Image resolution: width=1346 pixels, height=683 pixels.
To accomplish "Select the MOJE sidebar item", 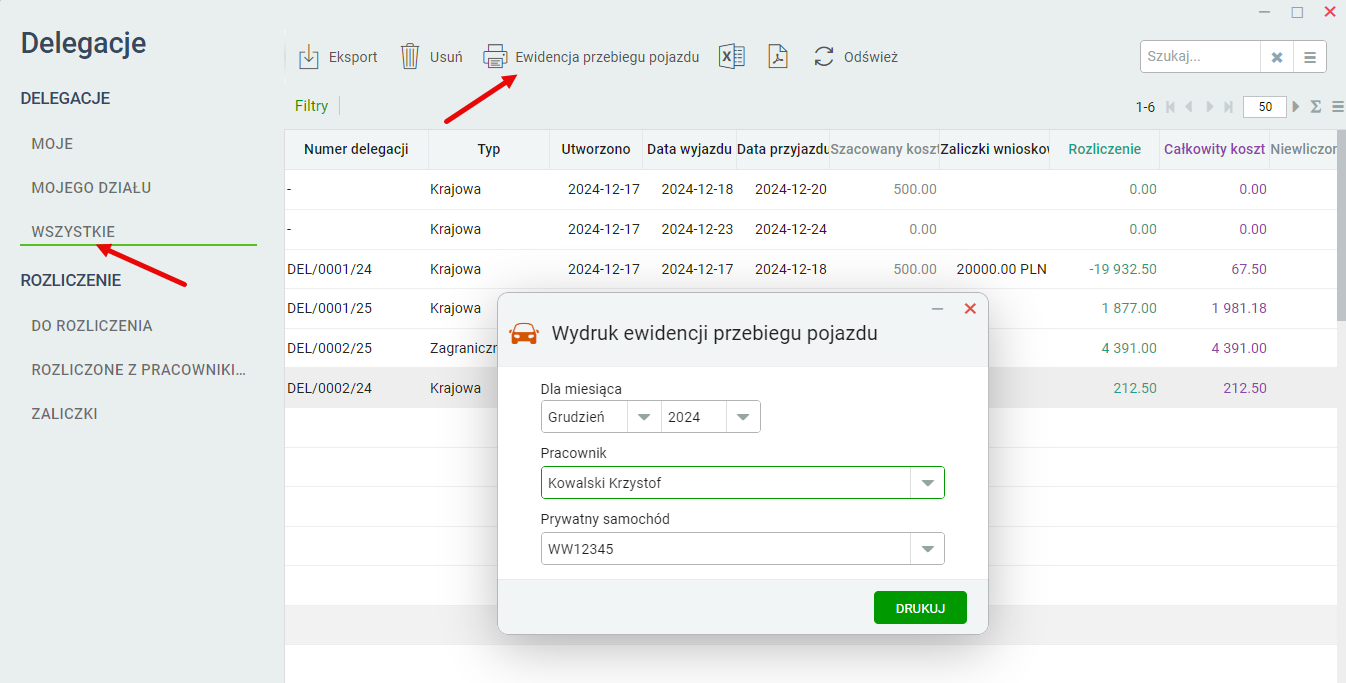I will (52, 144).
